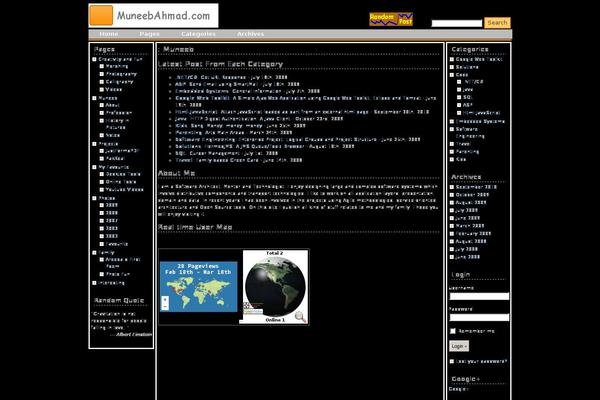Screen dimensions: 600x400
Task: Open the Online Tools page
Action: [x=121, y=181]
